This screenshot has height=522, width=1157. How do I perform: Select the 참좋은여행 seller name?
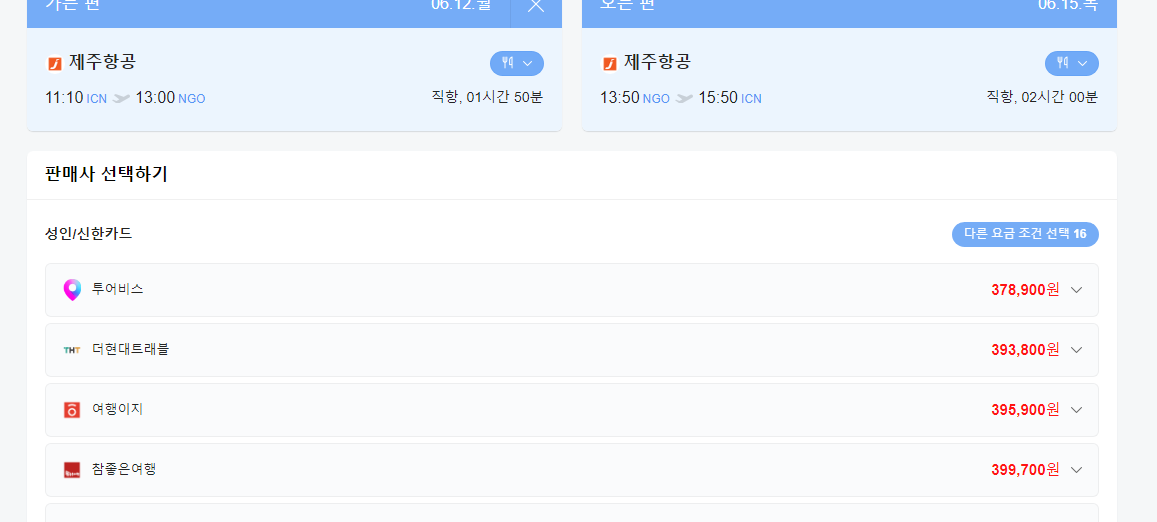coord(123,468)
